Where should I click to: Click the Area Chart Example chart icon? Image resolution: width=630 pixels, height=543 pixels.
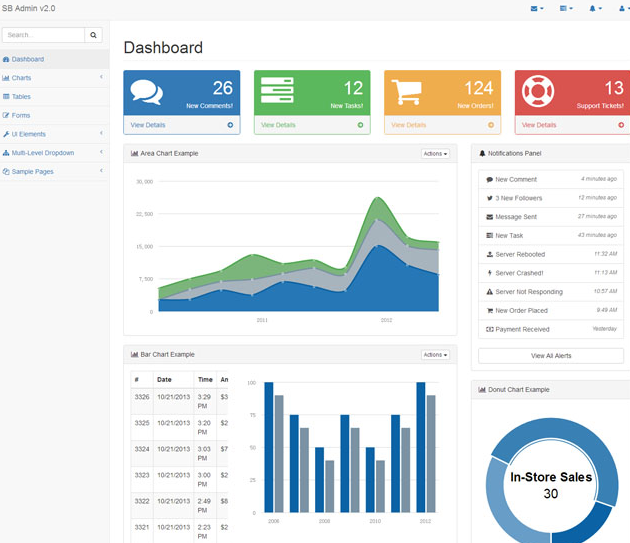[134, 154]
